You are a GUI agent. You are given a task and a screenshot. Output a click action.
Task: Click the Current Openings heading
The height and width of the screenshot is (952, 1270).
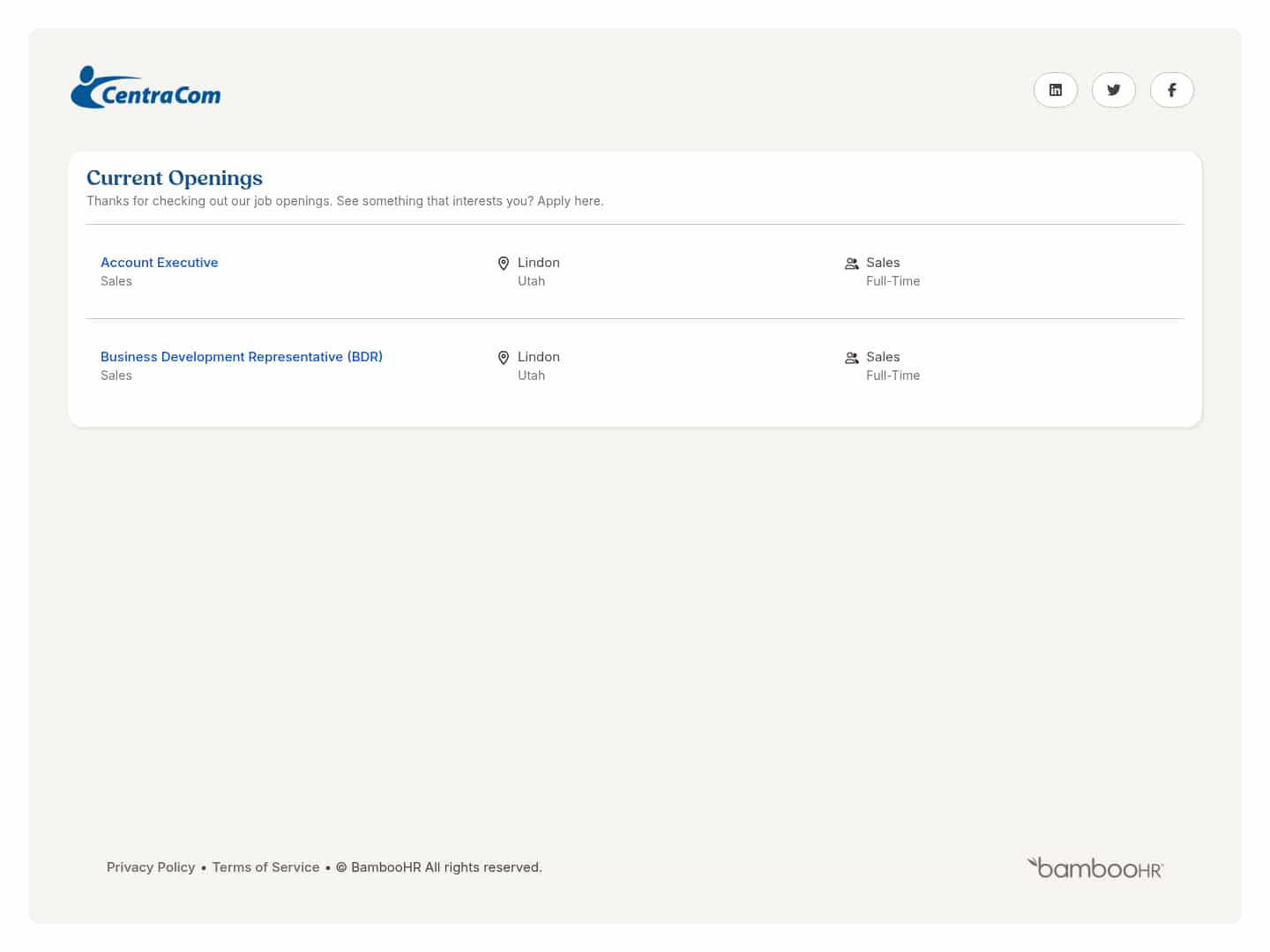(x=175, y=178)
